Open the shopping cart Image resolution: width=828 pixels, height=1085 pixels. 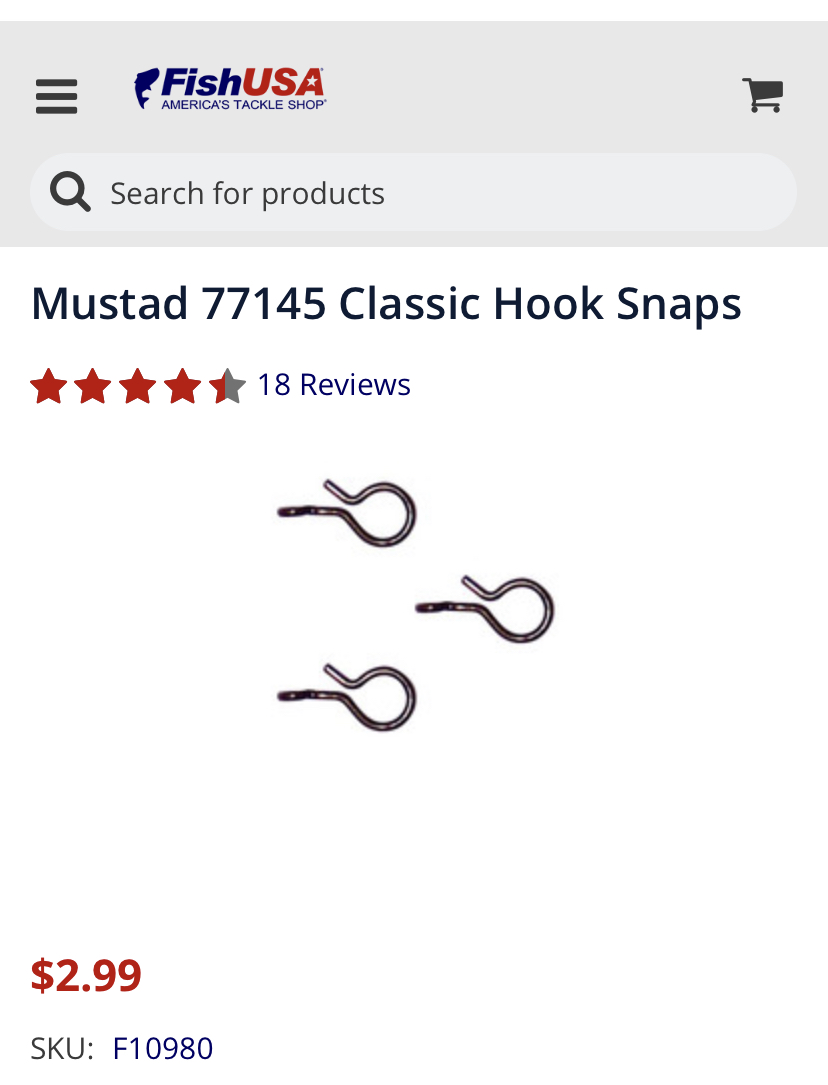(x=762, y=95)
